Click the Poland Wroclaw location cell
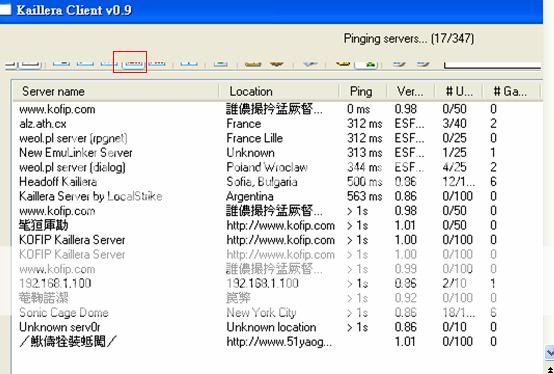The height and width of the screenshot is (374, 554). click(267, 167)
